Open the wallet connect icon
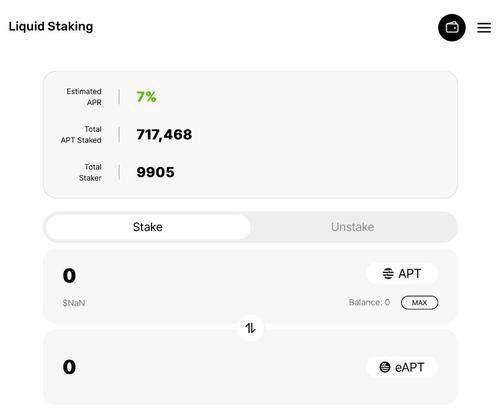Viewport: 500px width, 412px height. pos(452,28)
